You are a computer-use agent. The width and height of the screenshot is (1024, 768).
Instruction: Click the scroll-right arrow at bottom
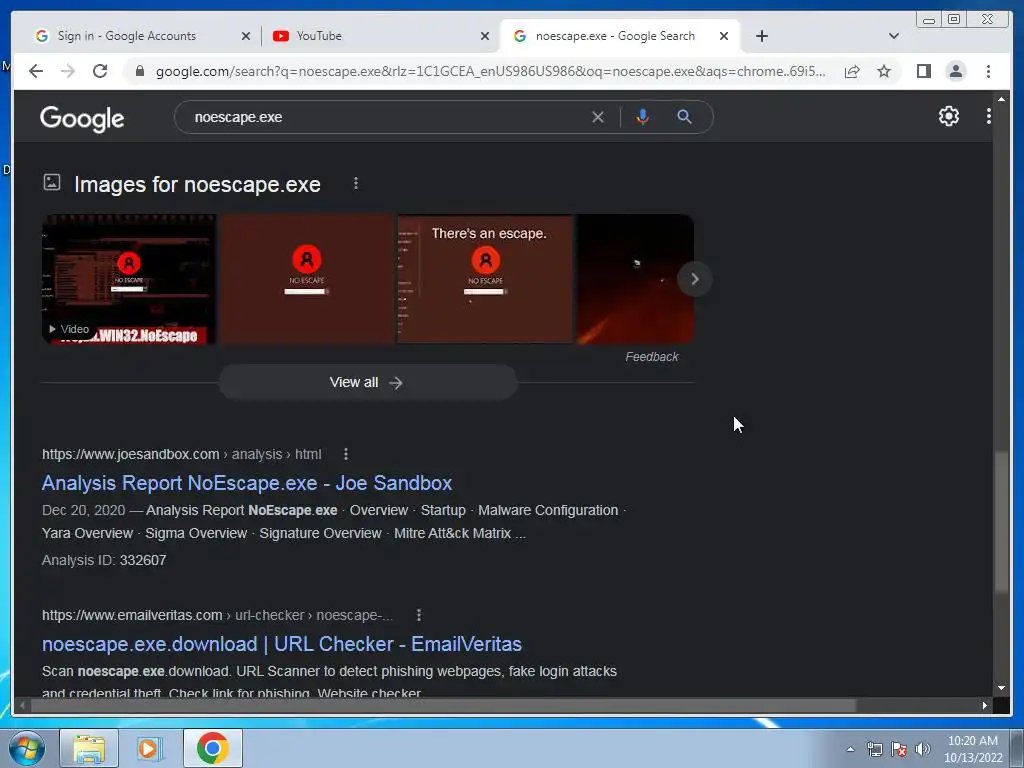tap(985, 705)
